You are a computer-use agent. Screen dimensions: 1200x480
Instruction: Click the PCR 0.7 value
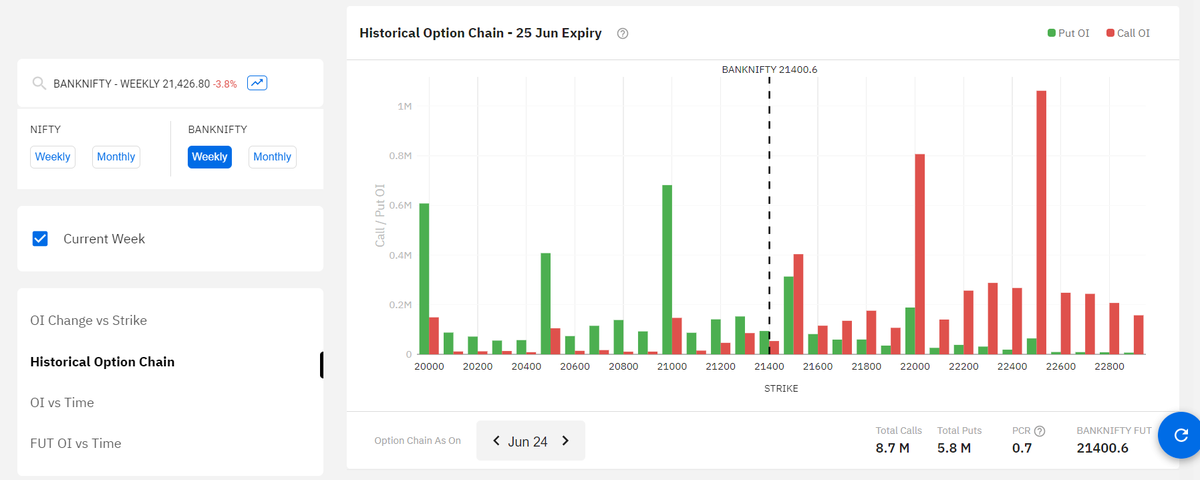click(1021, 447)
